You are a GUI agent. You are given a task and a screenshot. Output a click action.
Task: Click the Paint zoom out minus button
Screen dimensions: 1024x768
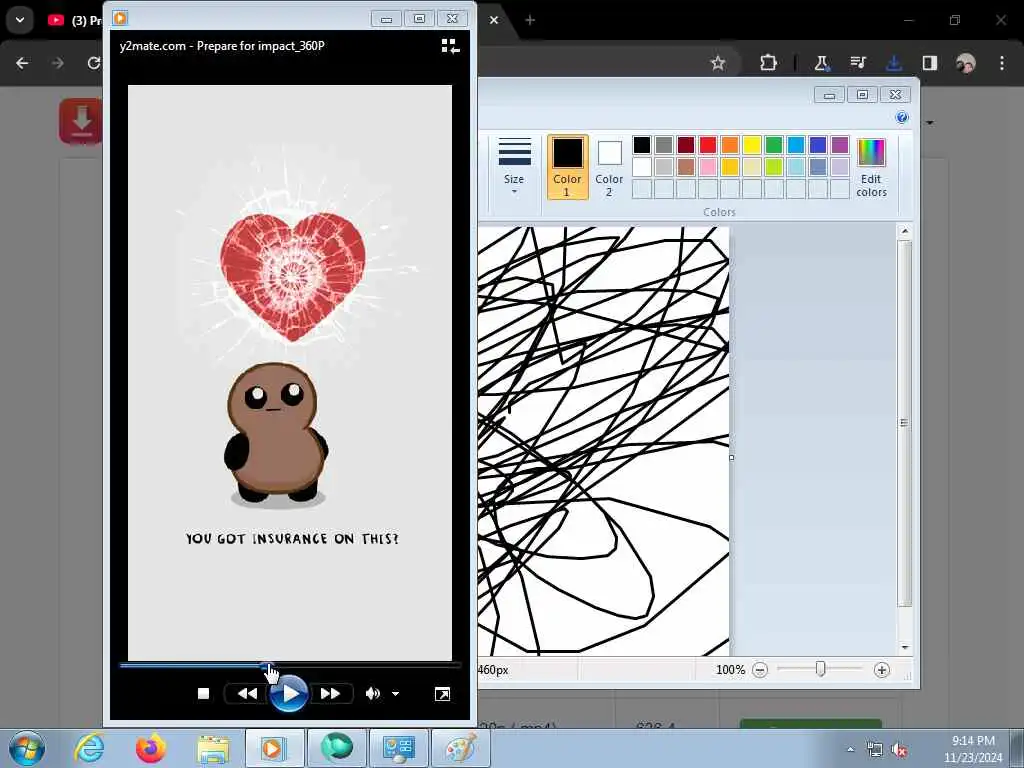(760, 670)
